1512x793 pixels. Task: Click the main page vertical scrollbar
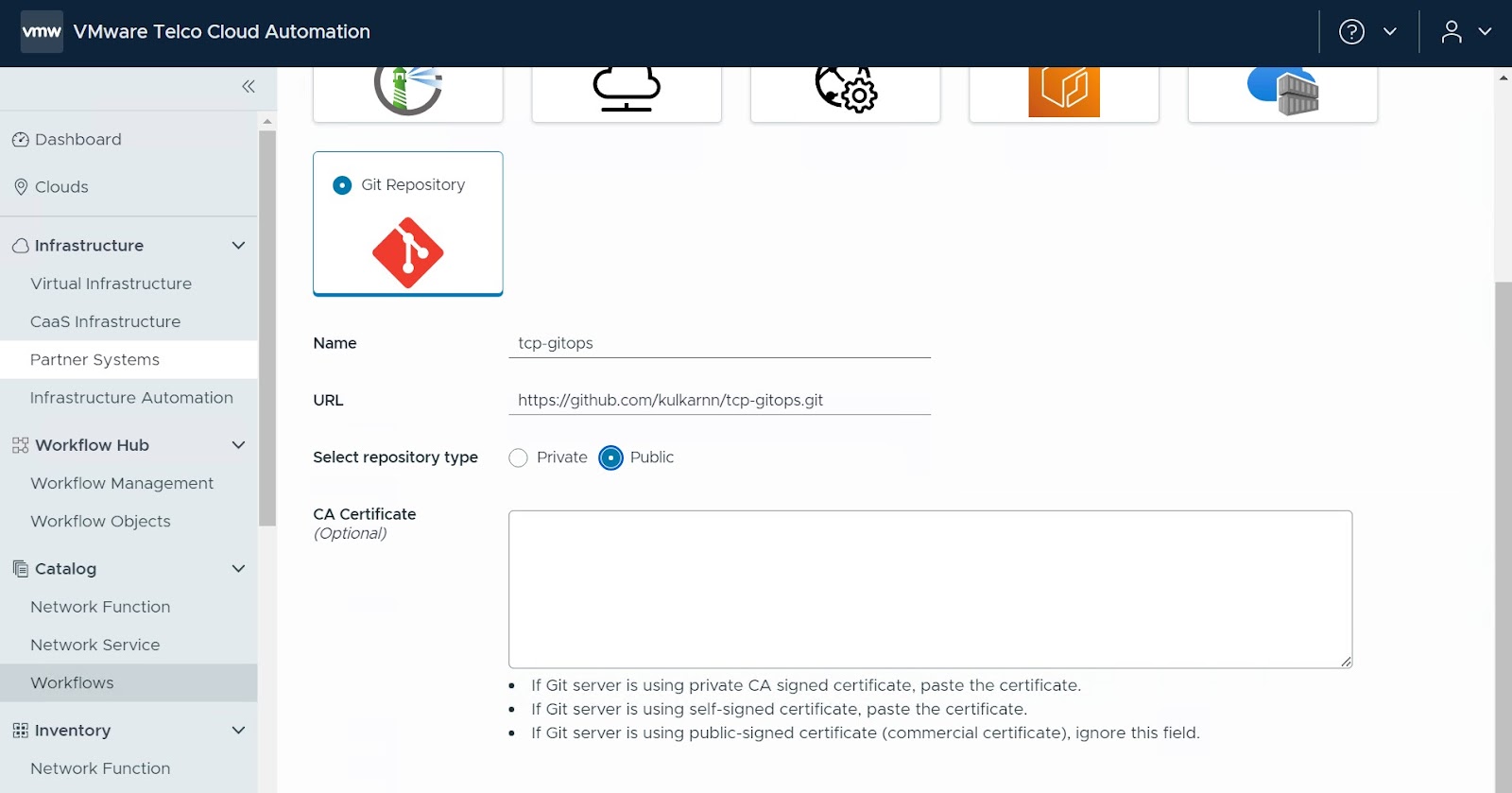click(1503, 537)
